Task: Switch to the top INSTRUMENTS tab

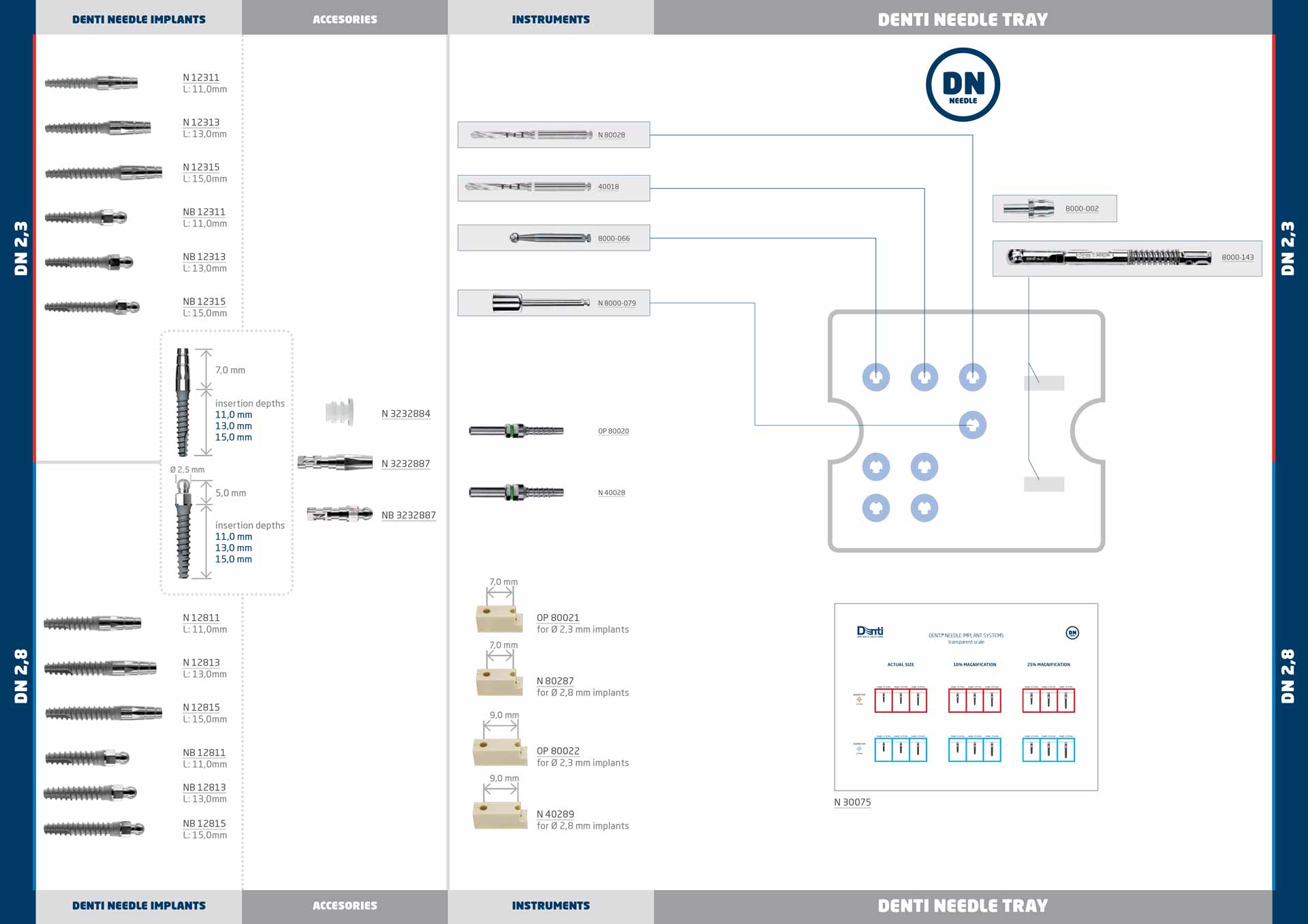Action: point(550,19)
